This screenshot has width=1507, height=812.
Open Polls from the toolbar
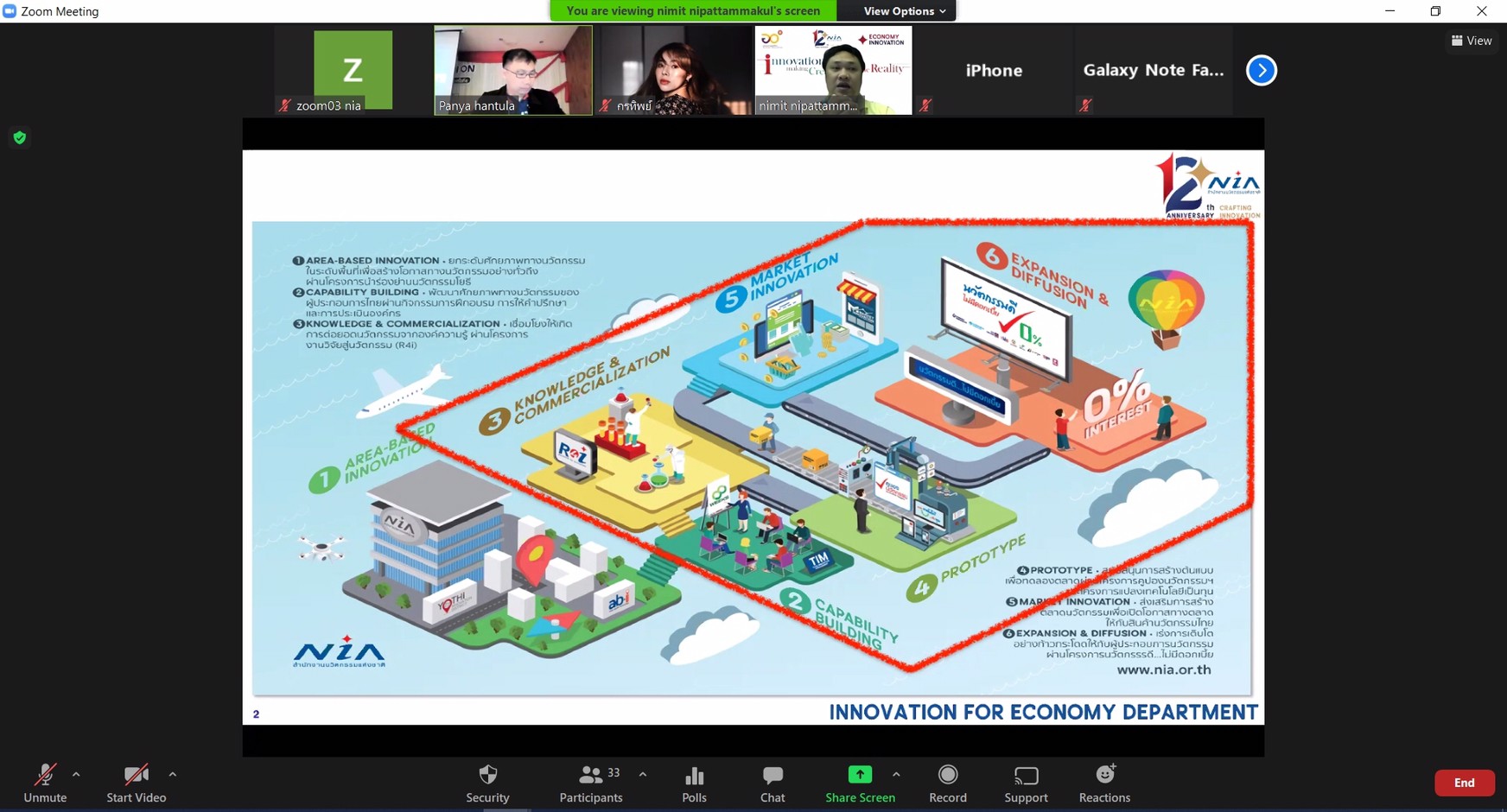click(x=694, y=783)
